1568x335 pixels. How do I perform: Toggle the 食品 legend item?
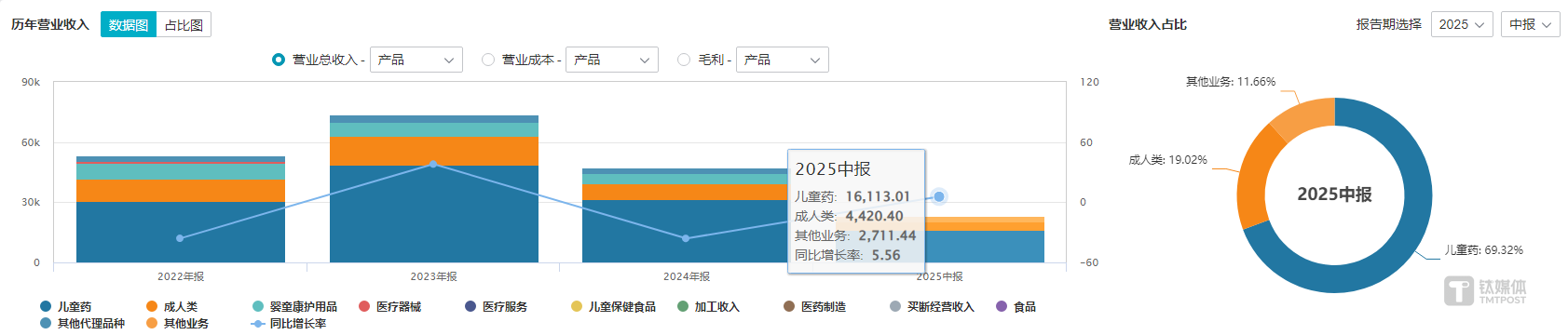(x=1016, y=306)
